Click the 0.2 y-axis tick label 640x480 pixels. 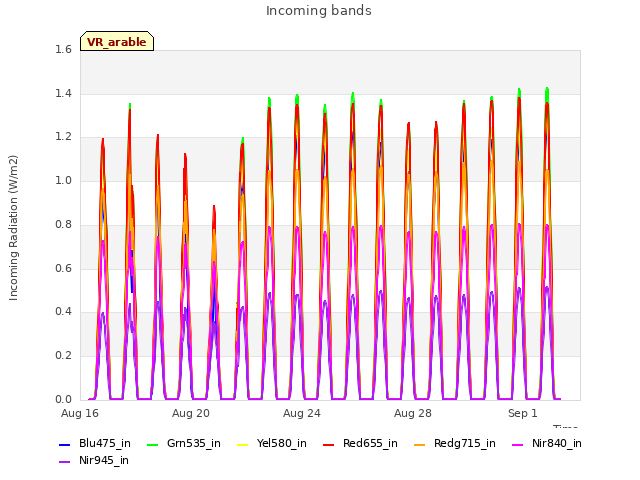(x=64, y=356)
